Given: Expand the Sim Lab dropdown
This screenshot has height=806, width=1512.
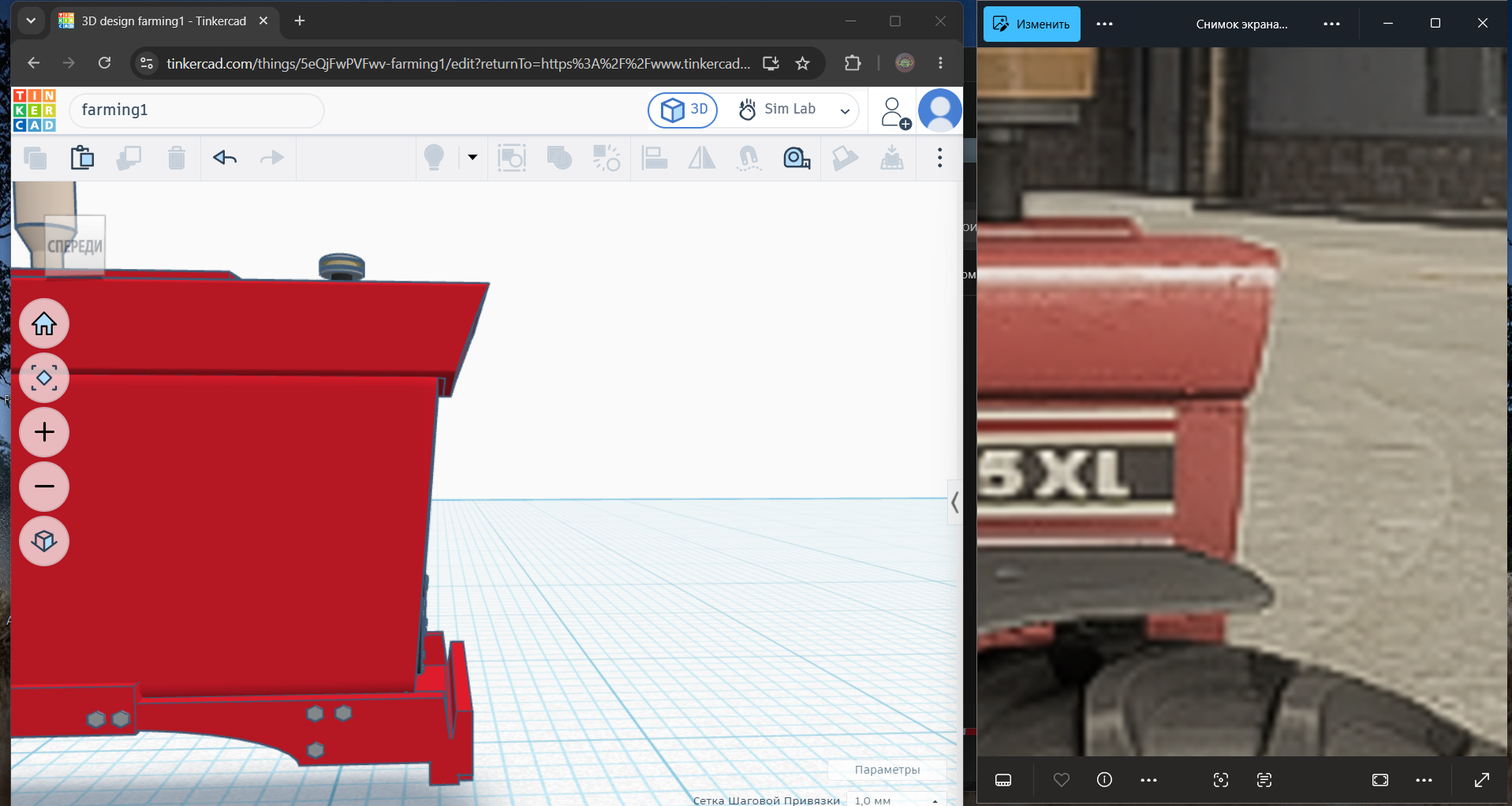Looking at the screenshot, I should [845, 110].
